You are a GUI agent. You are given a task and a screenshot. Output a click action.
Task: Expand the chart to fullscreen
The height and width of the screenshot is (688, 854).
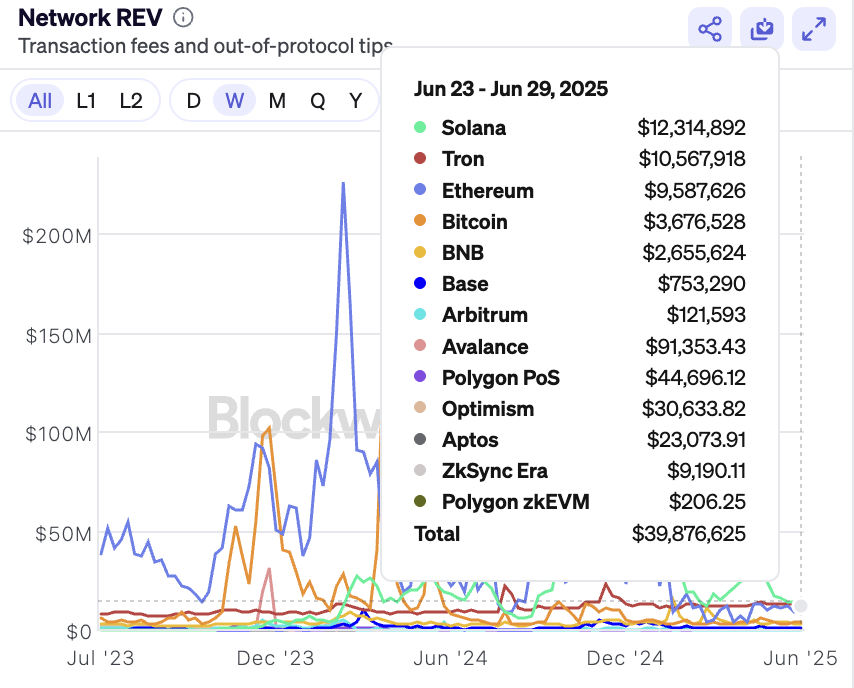813,28
